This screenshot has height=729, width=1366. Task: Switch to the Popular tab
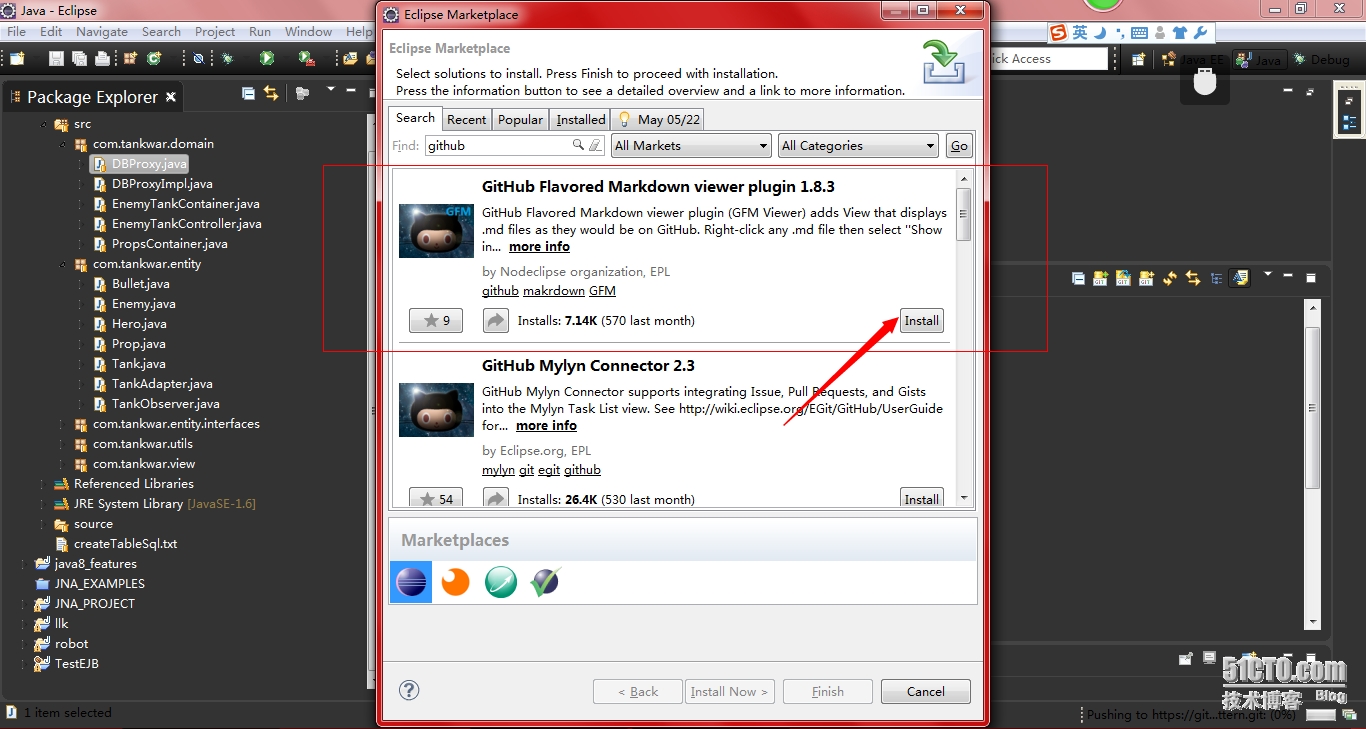pyautogui.click(x=520, y=119)
